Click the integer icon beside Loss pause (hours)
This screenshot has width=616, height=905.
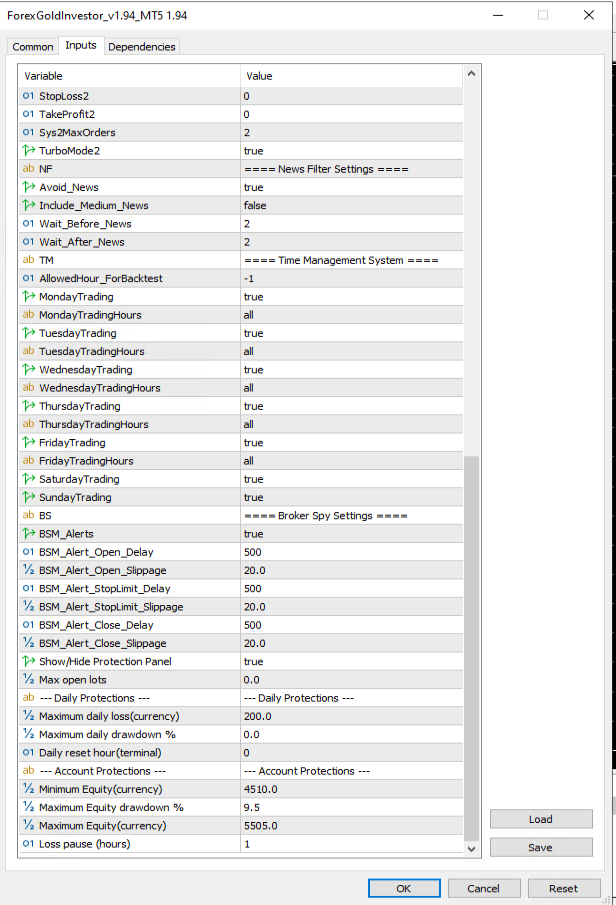pyautogui.click(x=28, y=844)
